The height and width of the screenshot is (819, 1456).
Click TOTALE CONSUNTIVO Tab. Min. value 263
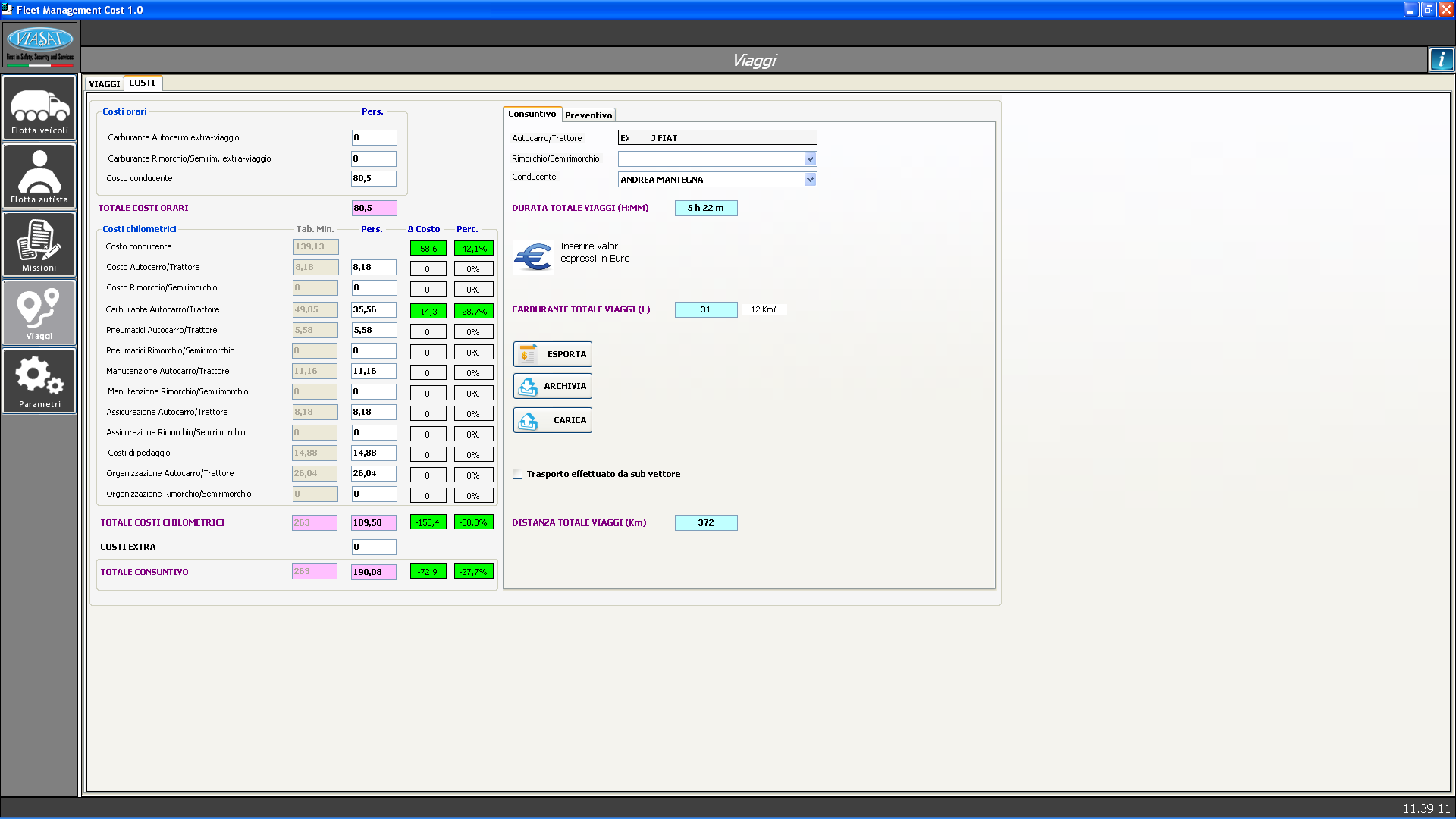[315, 571]
